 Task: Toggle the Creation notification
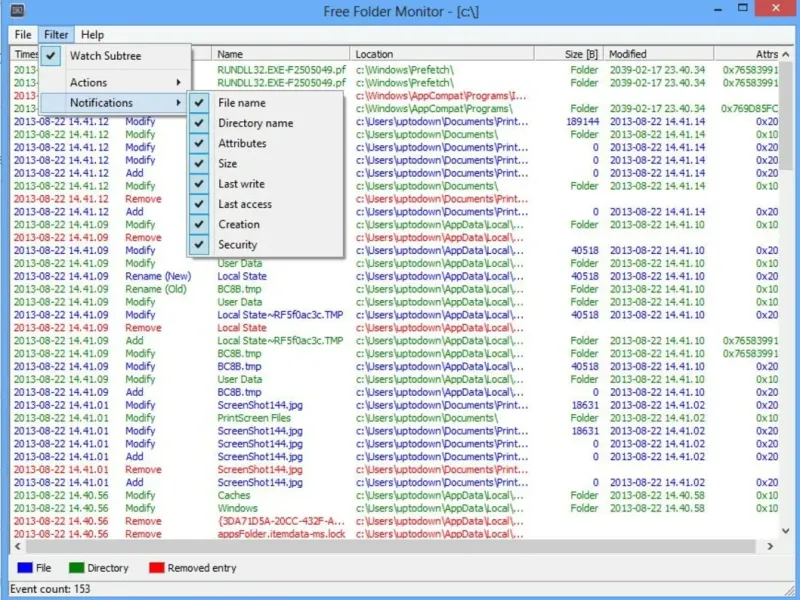[x=199, y=224]
